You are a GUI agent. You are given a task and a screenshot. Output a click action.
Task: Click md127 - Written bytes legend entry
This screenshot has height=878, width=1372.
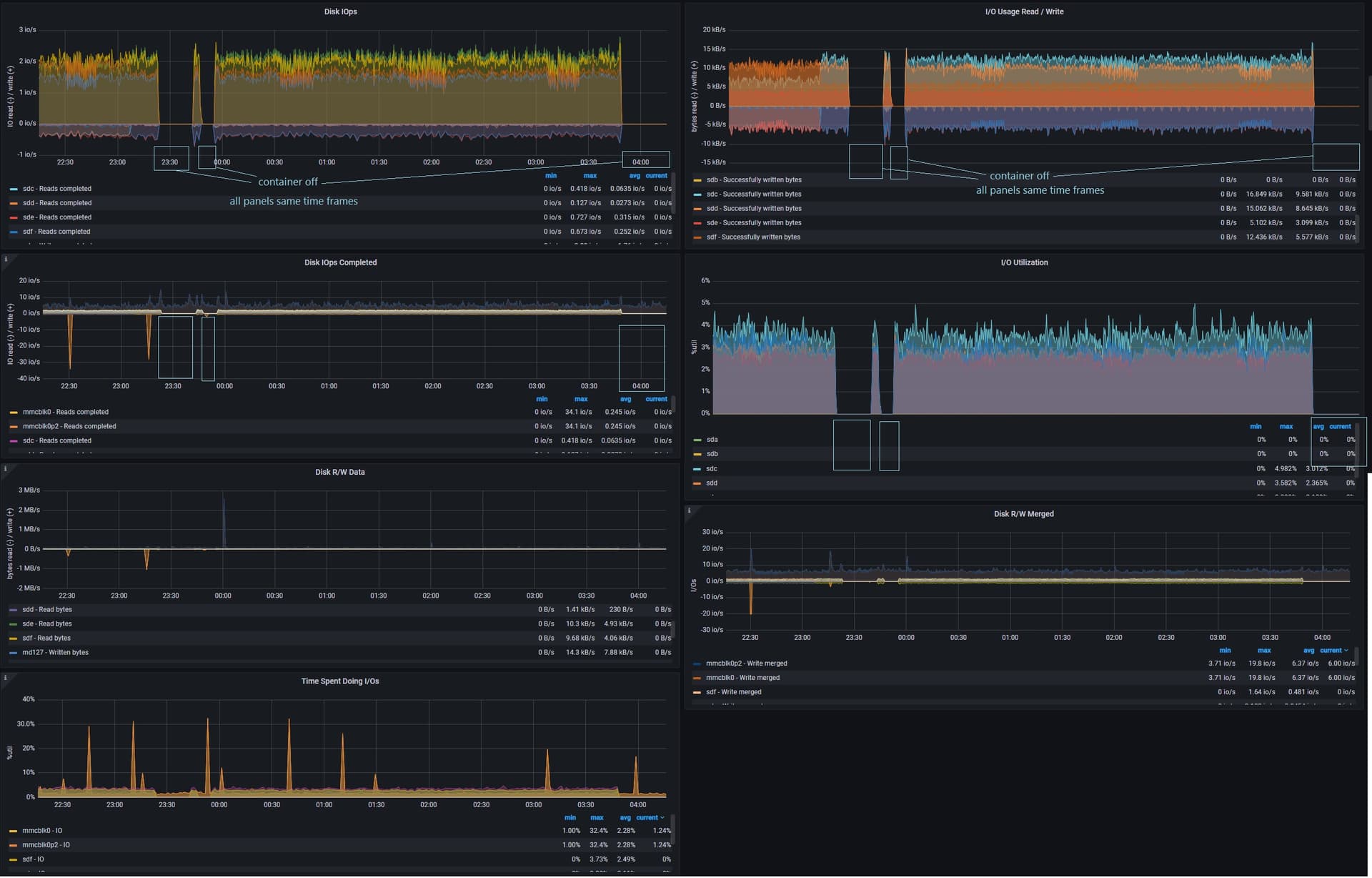pos(55,652)
